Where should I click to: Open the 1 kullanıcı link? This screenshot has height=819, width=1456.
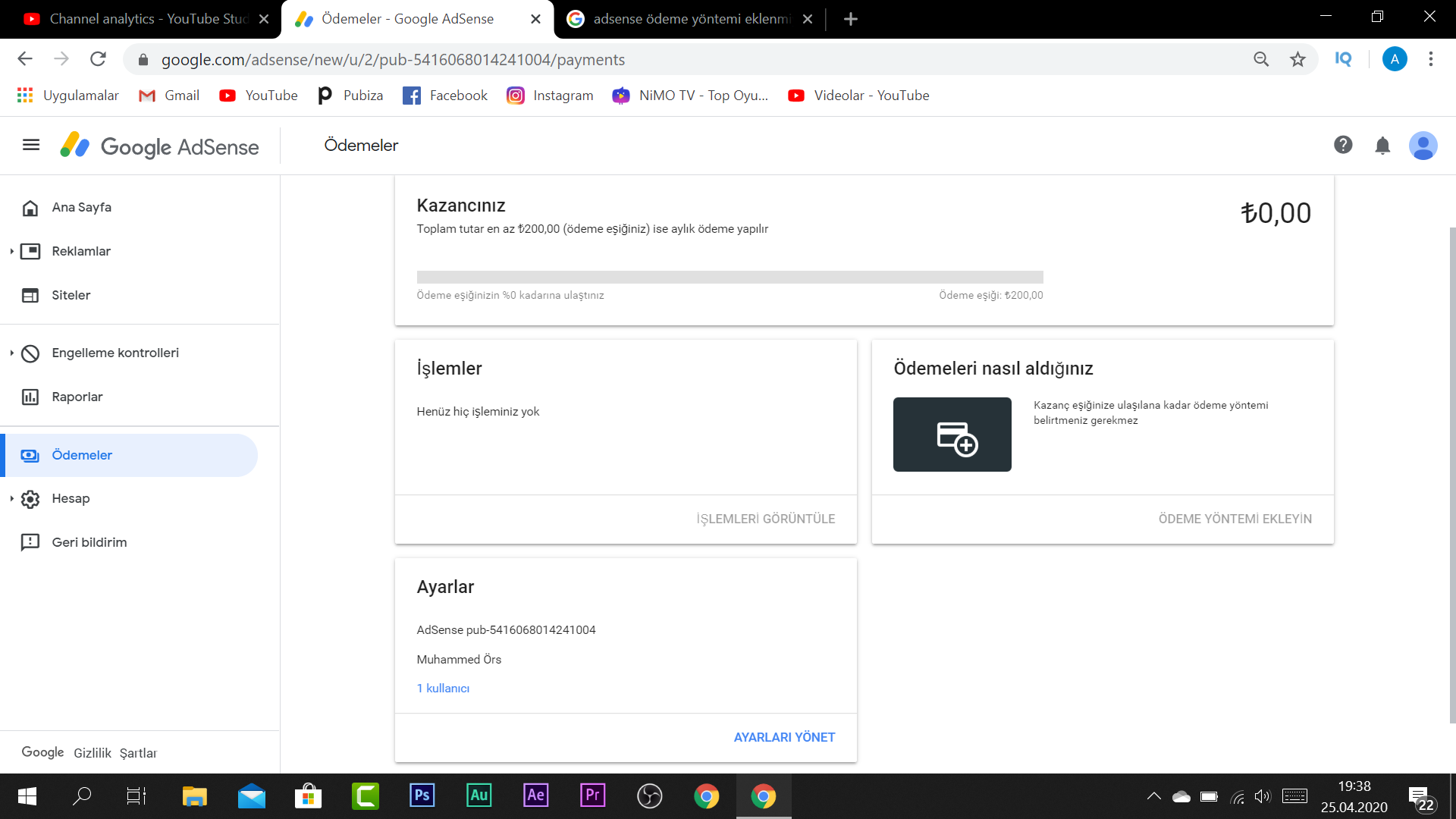(x=443, y=688)
